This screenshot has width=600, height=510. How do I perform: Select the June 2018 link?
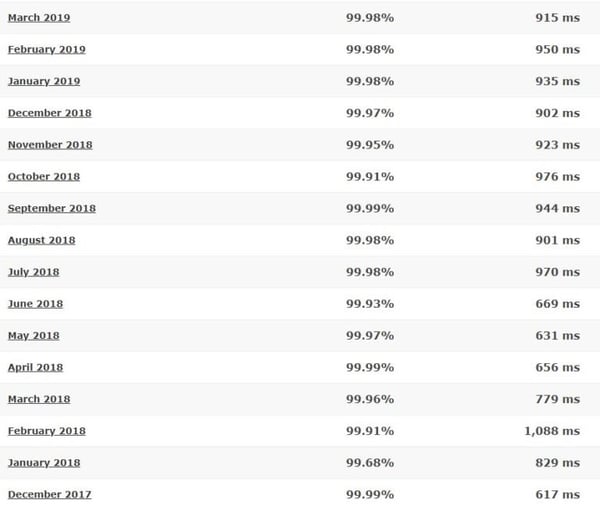35,304
